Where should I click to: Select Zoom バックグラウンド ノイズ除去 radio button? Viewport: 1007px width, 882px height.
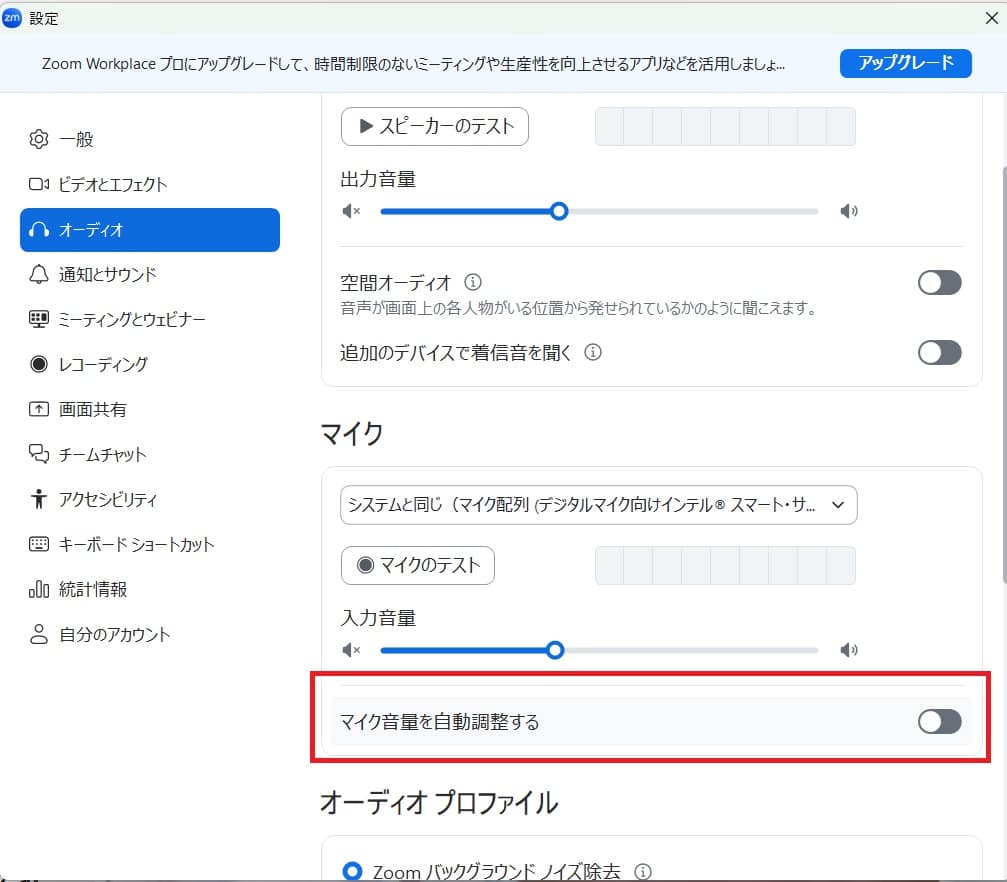352,872
